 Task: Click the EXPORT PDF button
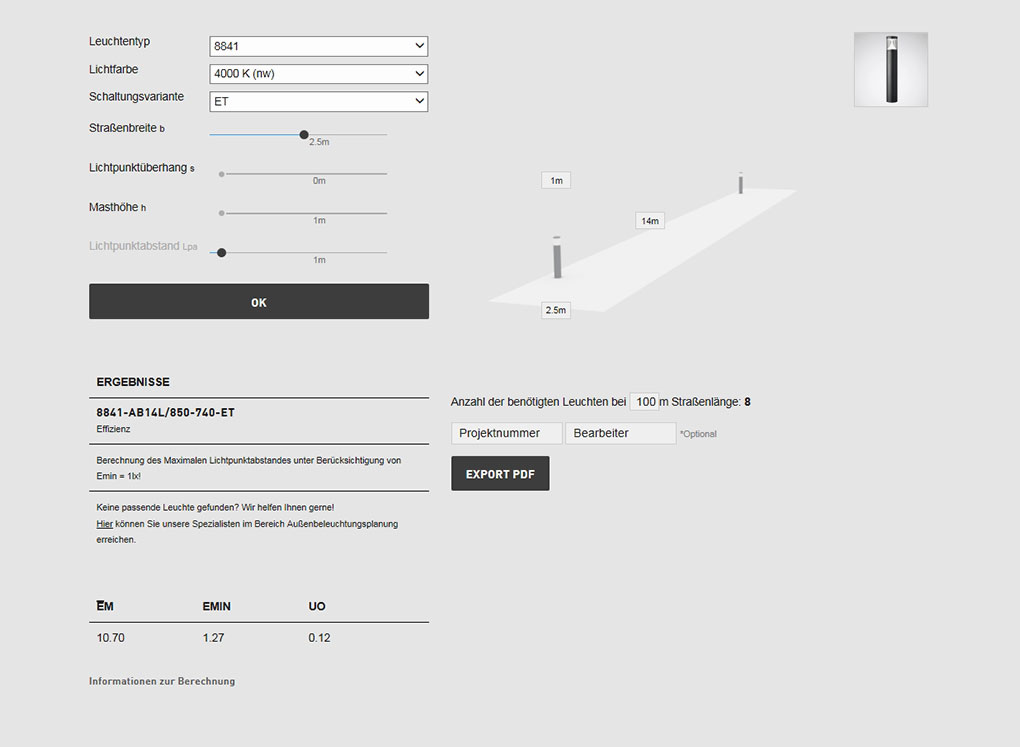[500, 474]
